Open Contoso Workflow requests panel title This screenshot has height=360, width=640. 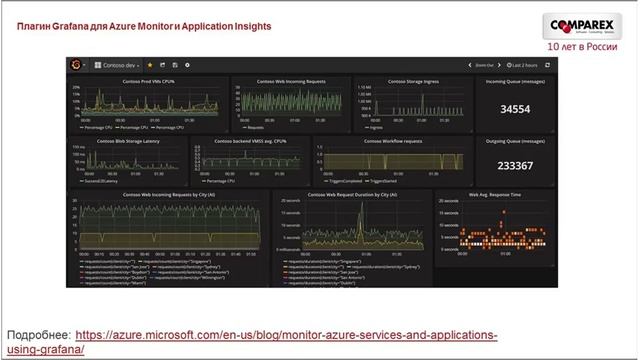point(393,141)
